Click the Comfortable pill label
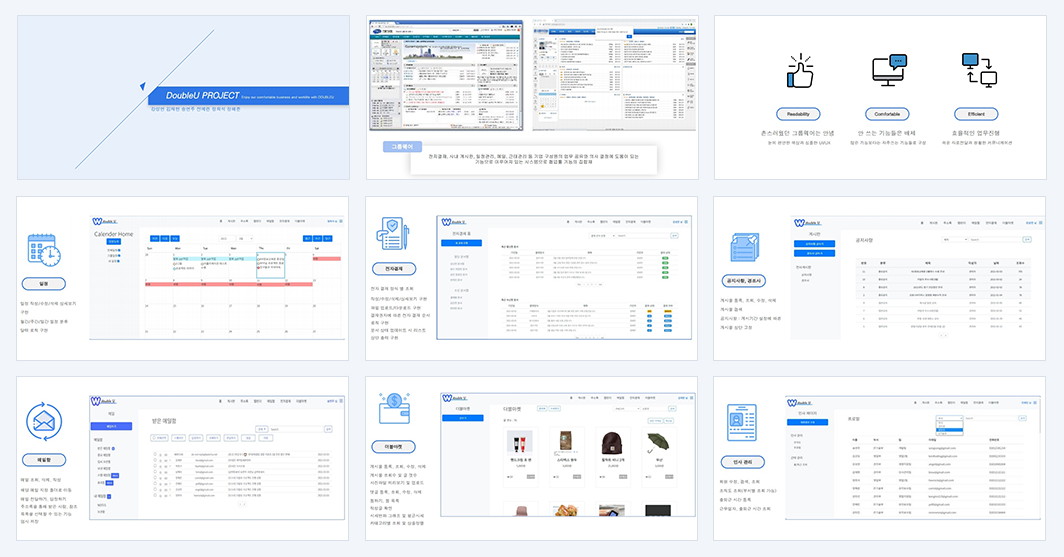 coord(887,114)
